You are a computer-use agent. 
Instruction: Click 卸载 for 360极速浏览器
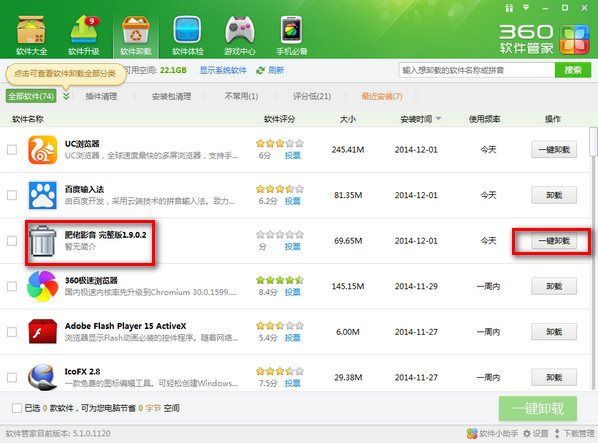pyautogui.click(x=554, y=286)
